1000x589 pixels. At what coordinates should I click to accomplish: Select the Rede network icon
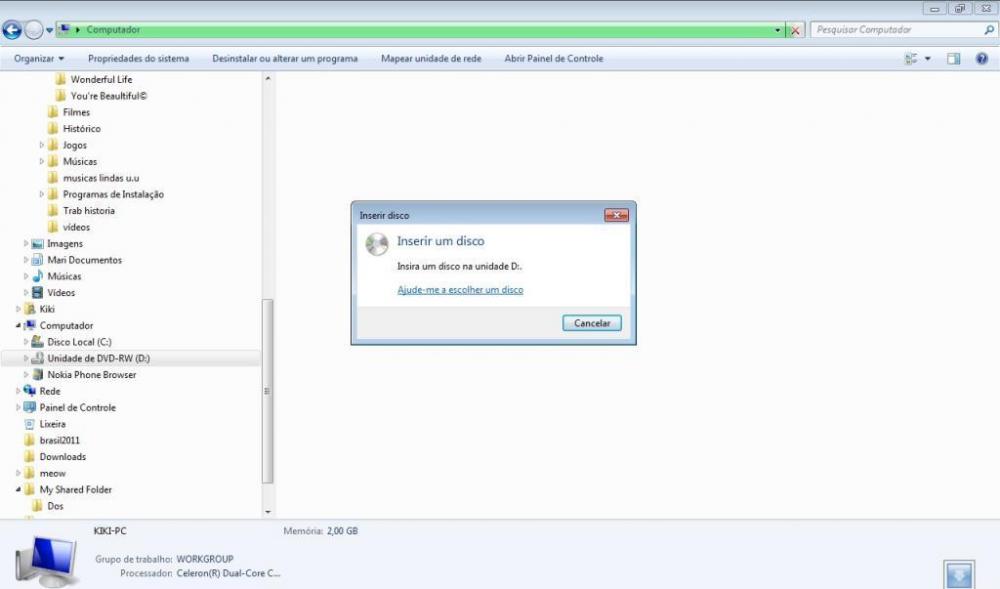pos(30,391)
